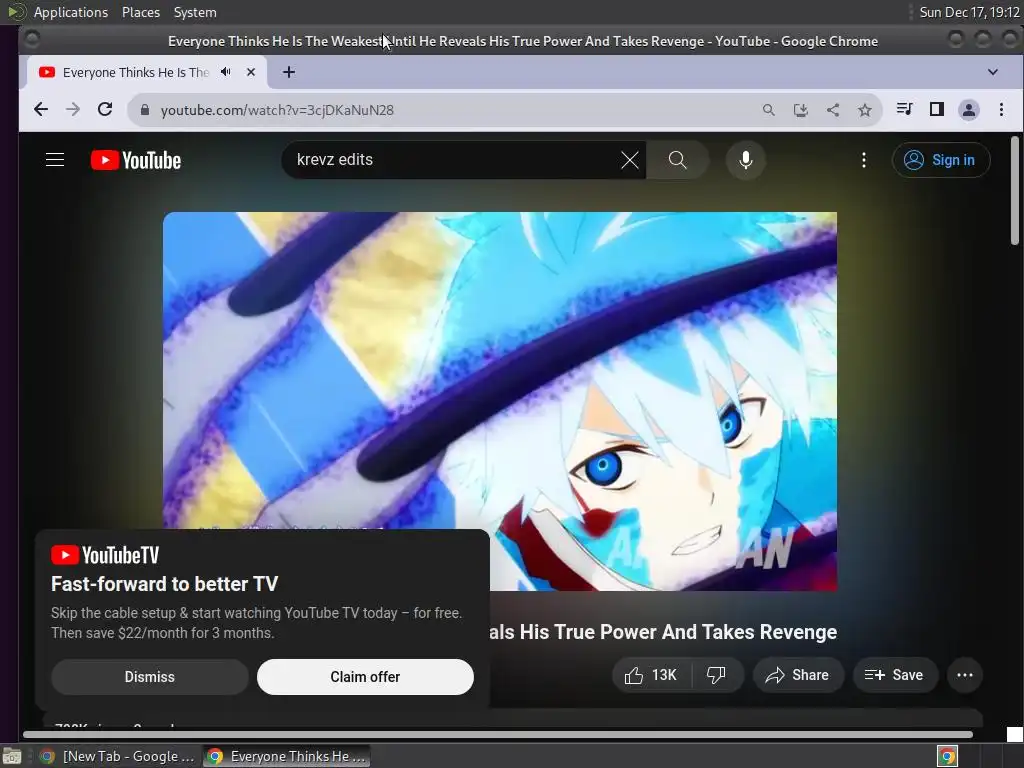Go forward using Chrome's forward arrow
The image size is (1024, 768).
72,110
